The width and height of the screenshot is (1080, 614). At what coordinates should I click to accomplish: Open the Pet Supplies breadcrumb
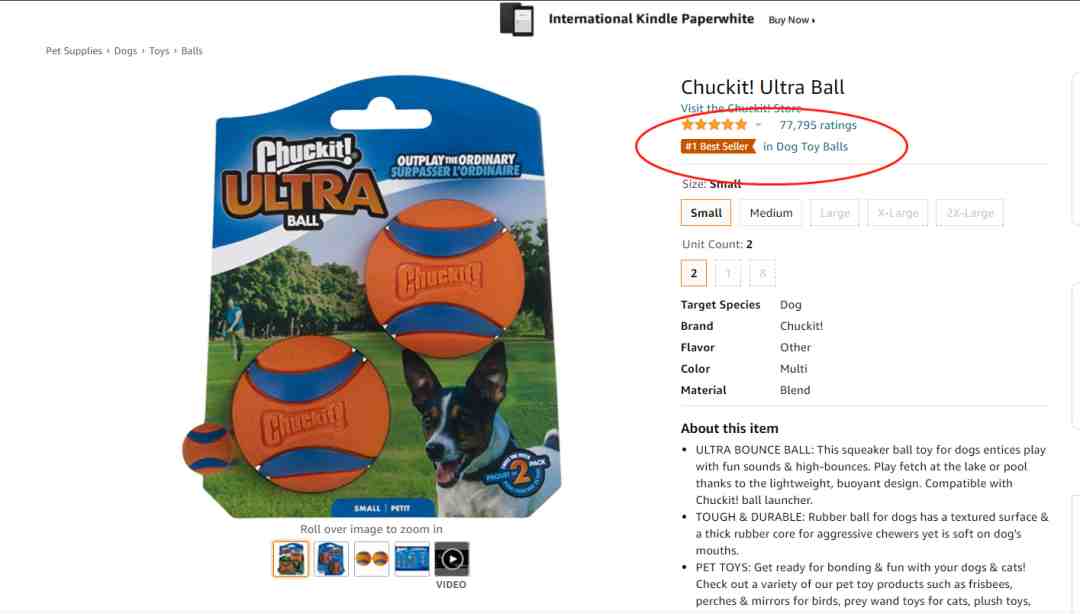click(74, 51)
